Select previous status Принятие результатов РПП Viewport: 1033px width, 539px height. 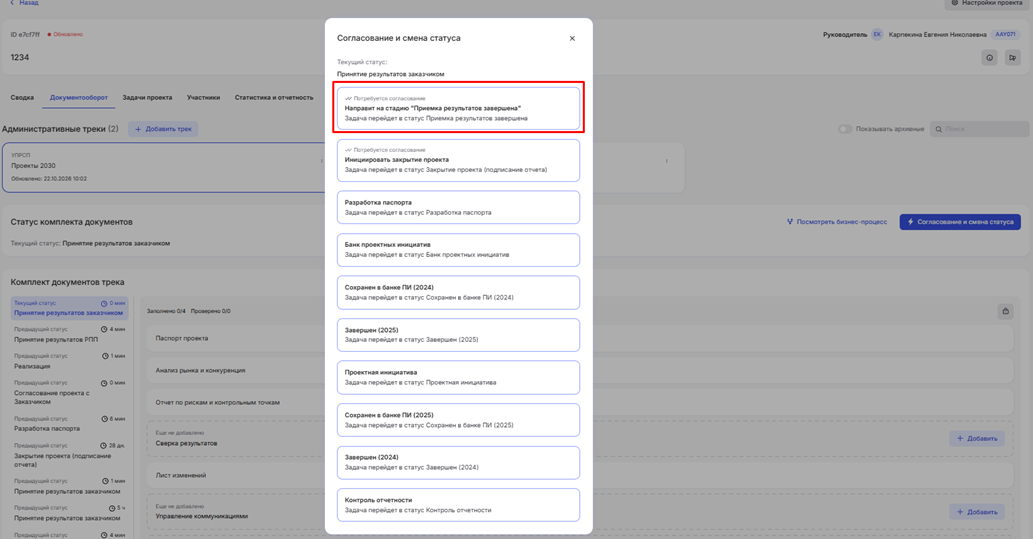(69, 335)
